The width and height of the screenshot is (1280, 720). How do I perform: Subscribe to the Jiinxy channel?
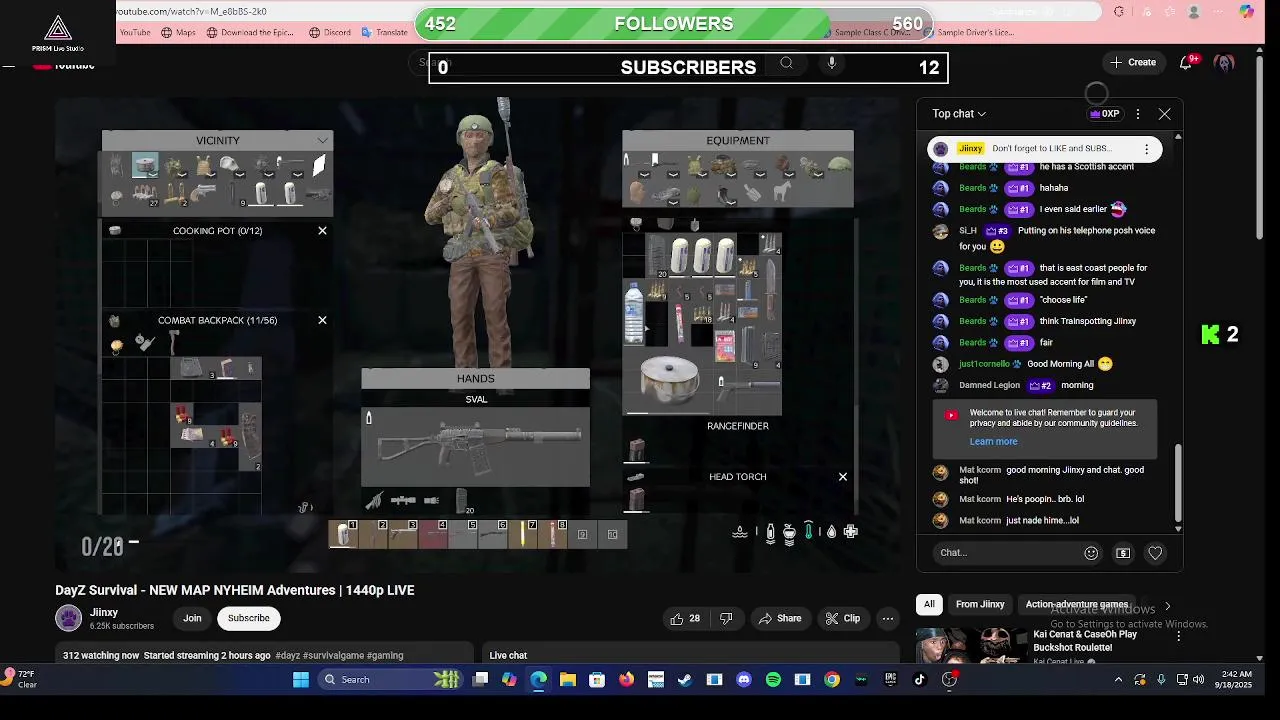coord(248,618)
